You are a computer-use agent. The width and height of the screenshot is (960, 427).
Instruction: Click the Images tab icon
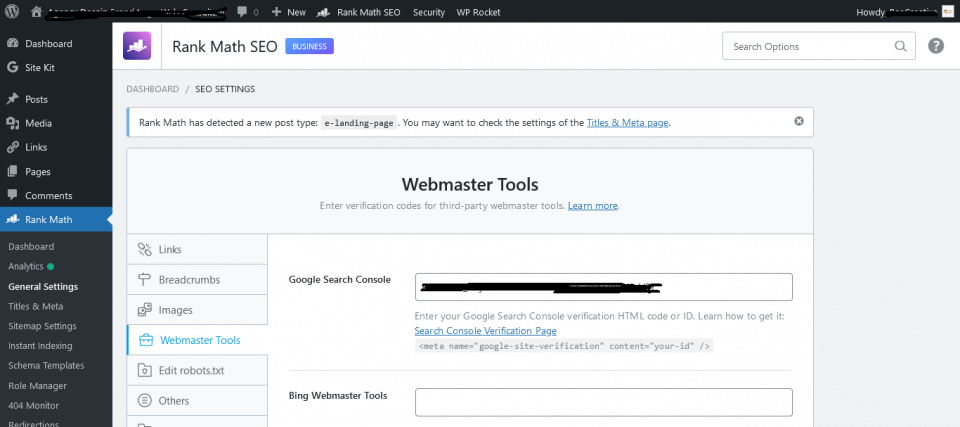[x=144, y=310]
